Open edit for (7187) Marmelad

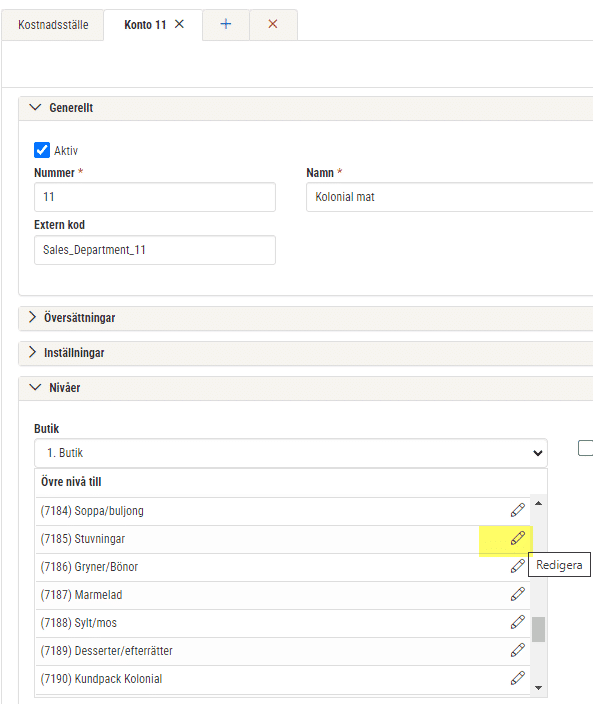click(518, 594)
